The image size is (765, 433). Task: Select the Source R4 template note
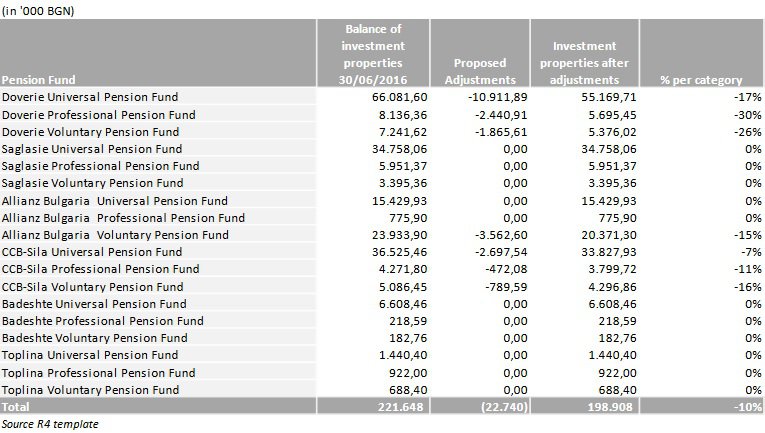50,424
